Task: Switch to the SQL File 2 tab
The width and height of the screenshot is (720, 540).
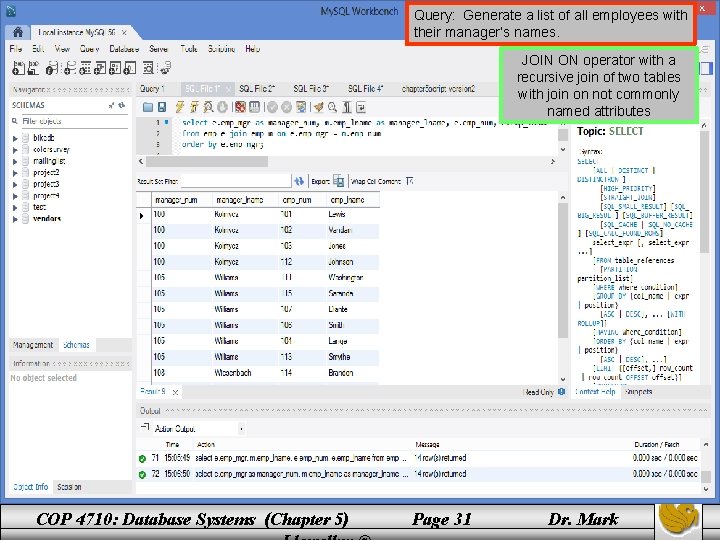Action: tap(257, 89)
